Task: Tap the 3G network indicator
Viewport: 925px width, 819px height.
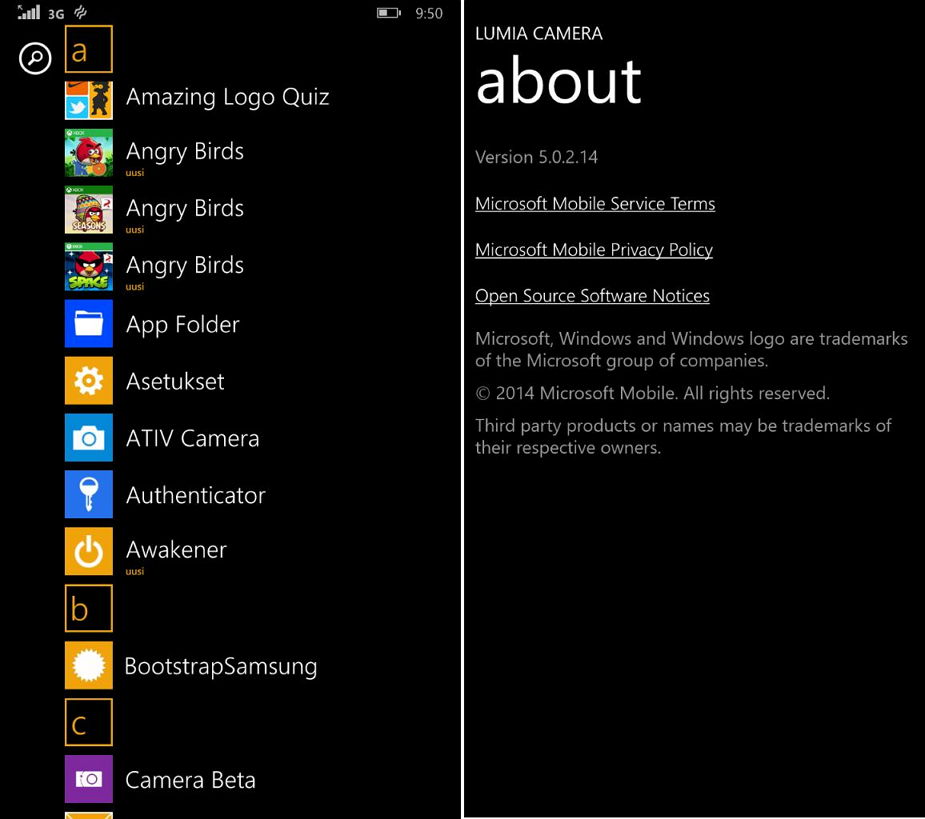Action: [x=56, y=14]
